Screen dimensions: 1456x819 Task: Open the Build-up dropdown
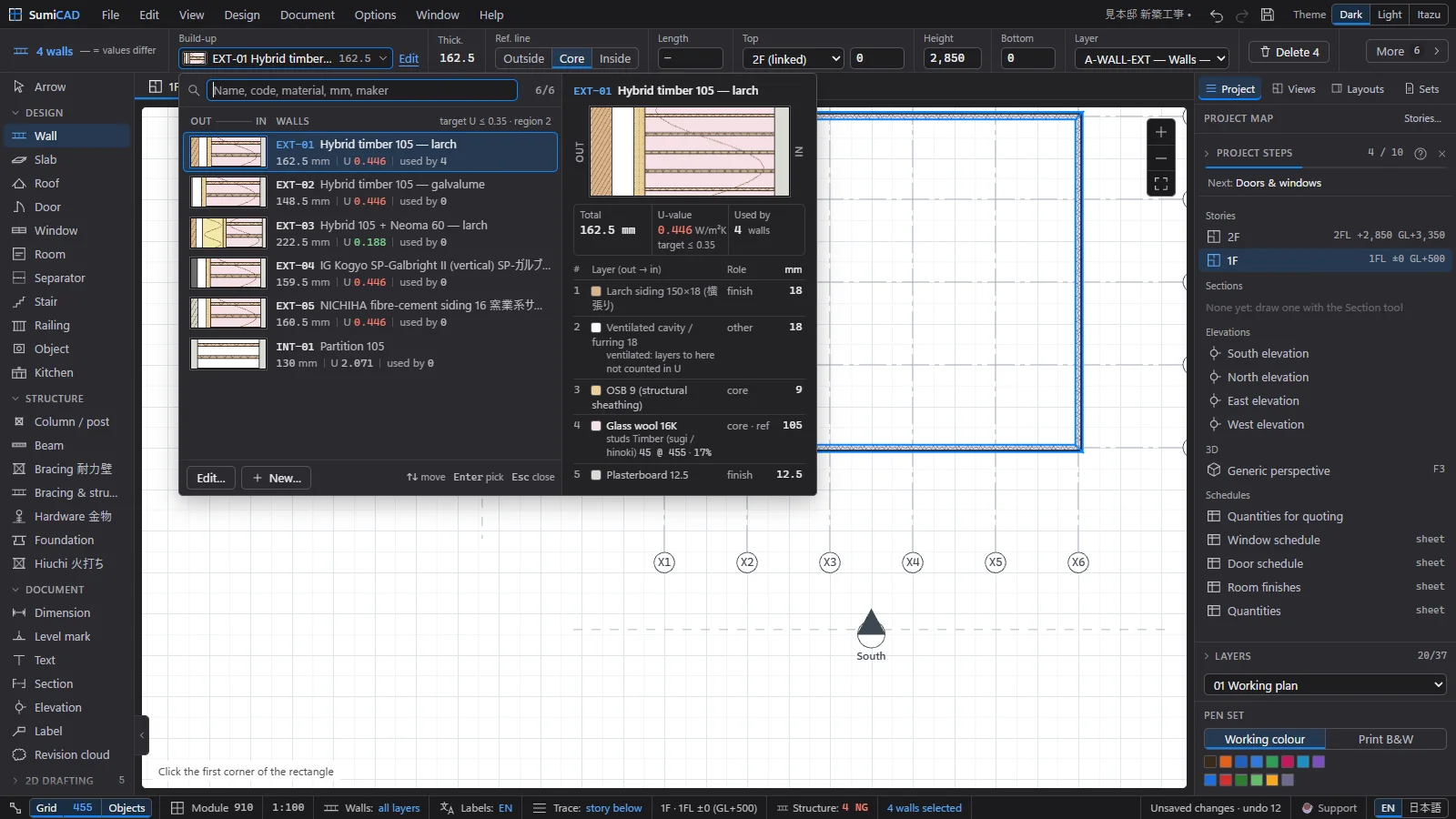[x=286, y=58]
